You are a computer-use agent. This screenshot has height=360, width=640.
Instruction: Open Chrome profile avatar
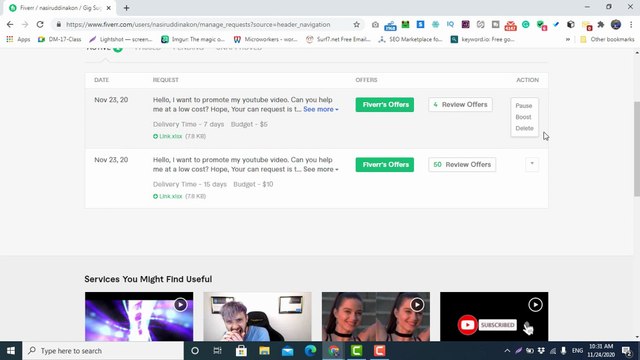616,24
